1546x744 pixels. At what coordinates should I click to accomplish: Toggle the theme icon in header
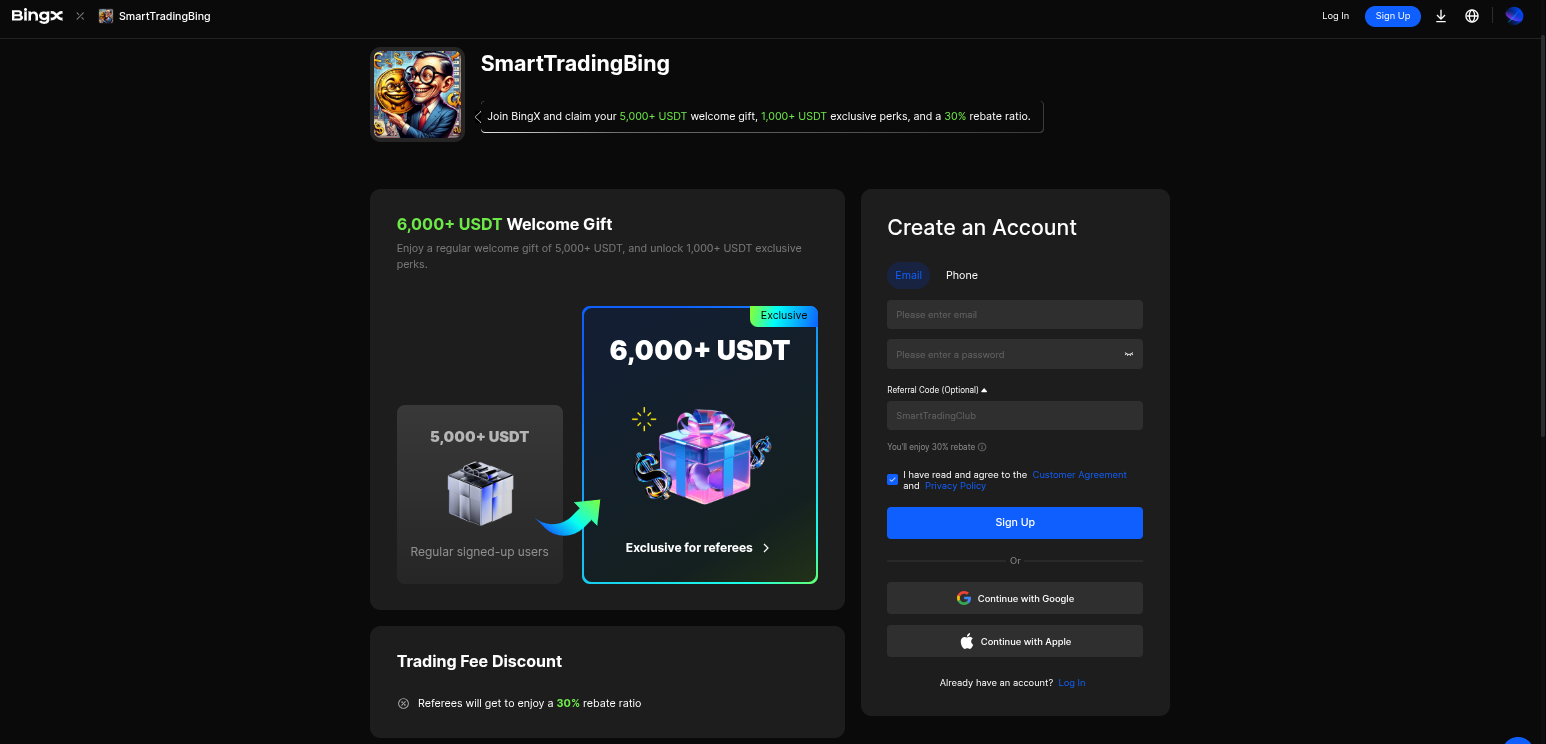click(1514, 16)
